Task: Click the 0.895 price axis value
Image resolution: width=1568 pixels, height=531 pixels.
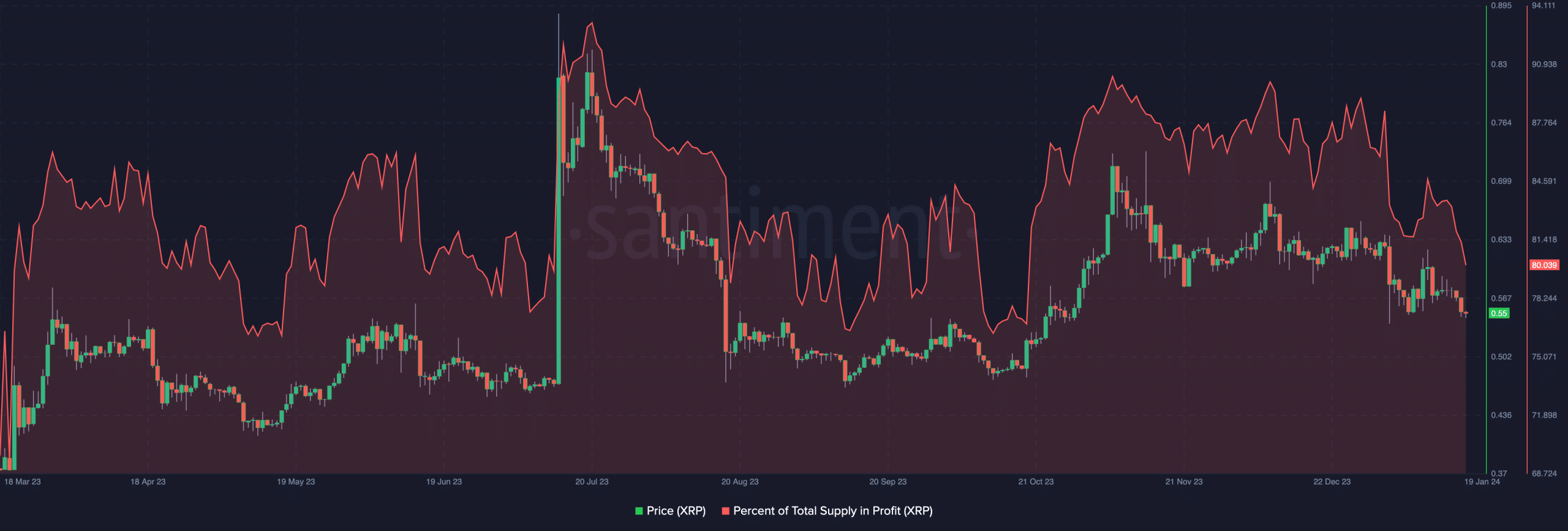Action: [x=1501, y=6]
